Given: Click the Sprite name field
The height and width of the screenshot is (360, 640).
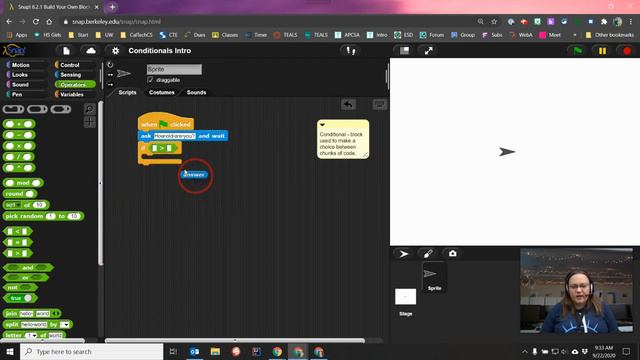Looking at the screenshot, I should tap(174, 69).
